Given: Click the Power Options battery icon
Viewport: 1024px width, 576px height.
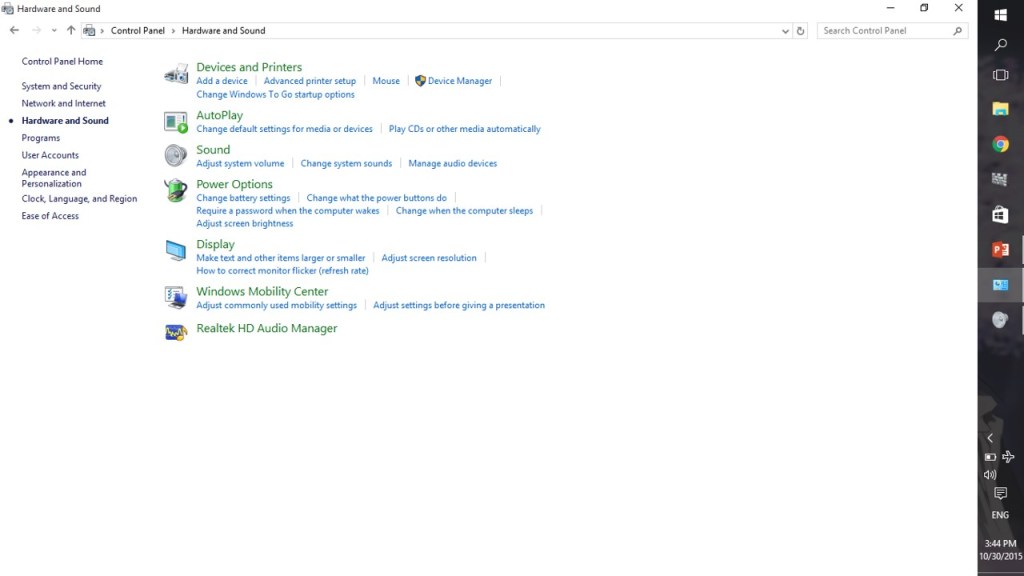Looking at the screenshot, I should point(176,190).
